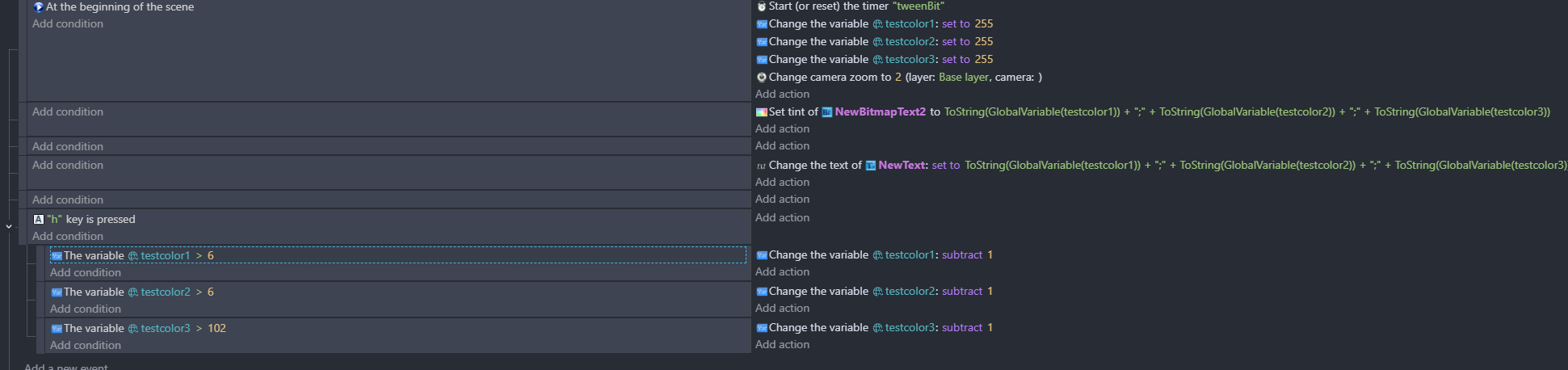
Task: Add condition to the Change text of NewText event
Action: click(68, 166)
